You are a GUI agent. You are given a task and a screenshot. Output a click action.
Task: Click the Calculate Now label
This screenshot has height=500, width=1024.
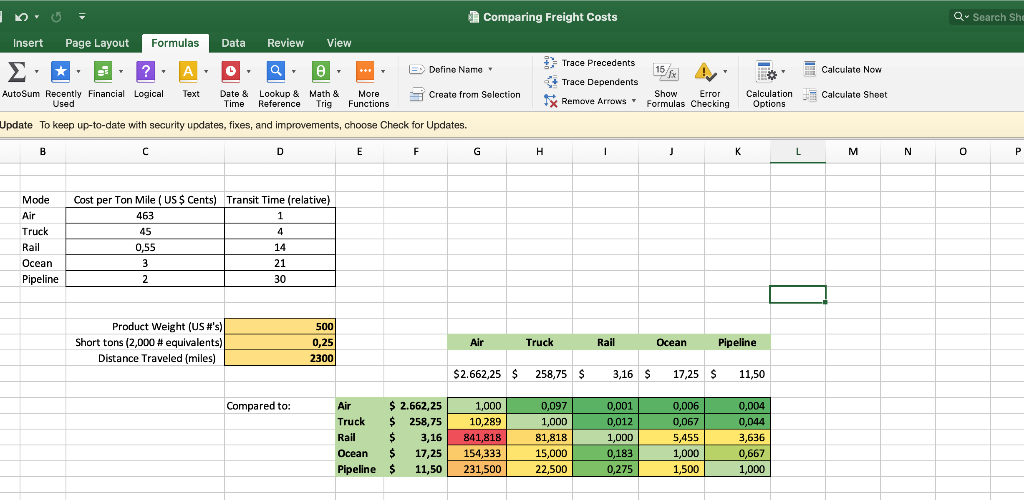pyautogui.click(x=851, y=69)
